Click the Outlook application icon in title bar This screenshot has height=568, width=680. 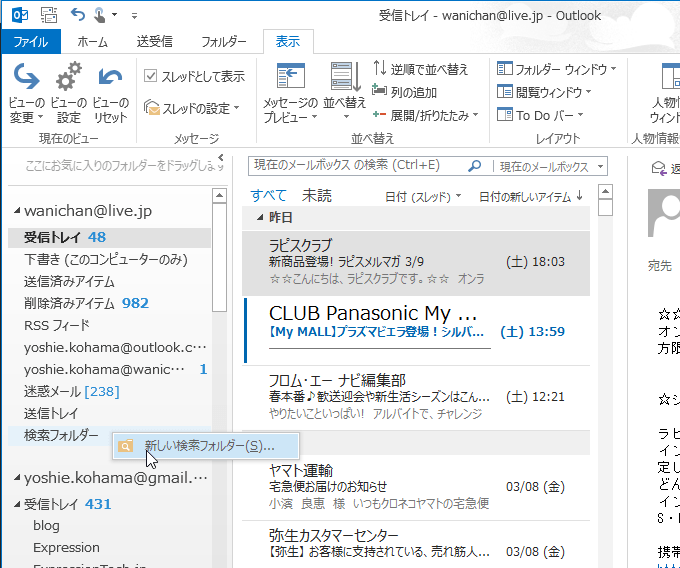[20, 16]
